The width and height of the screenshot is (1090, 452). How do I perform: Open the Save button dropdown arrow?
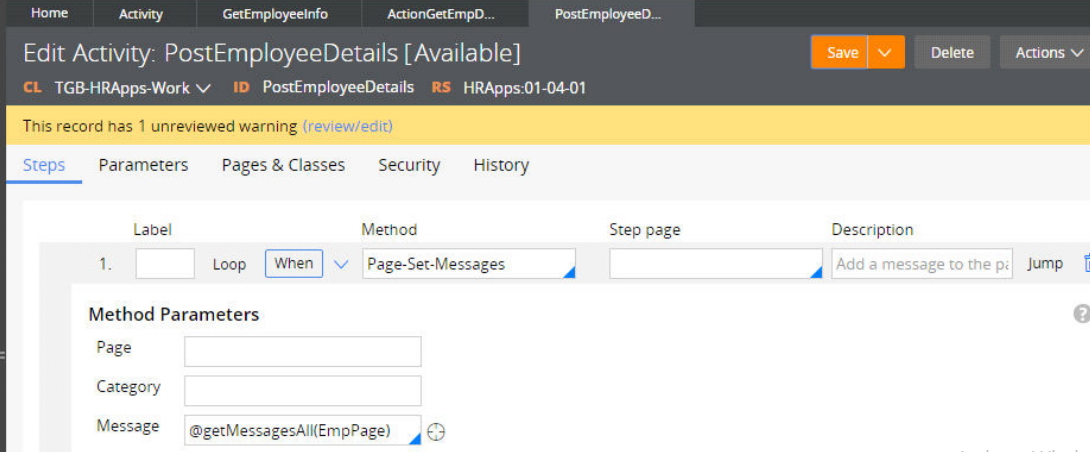(885, 53)
